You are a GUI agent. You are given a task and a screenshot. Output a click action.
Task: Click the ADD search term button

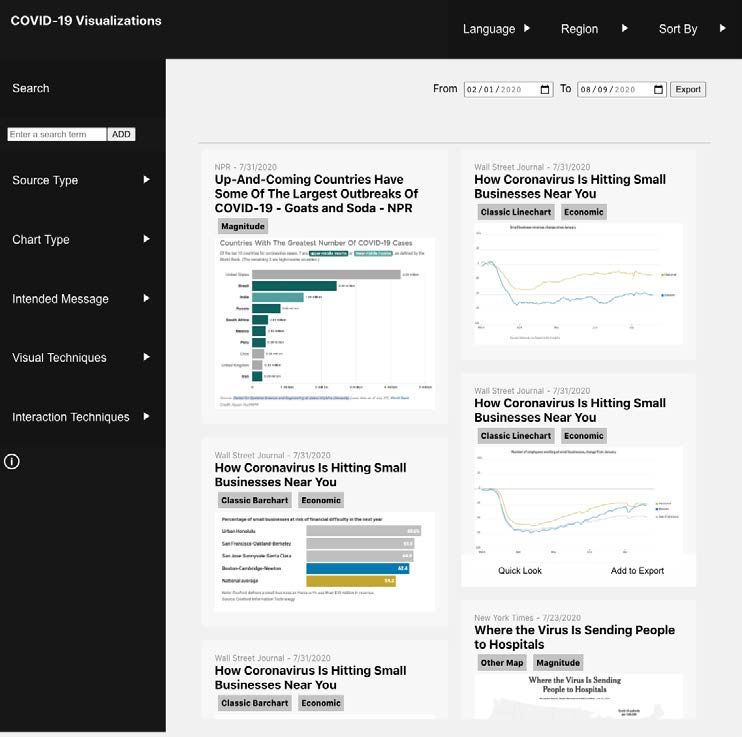[x=121, y=134]
